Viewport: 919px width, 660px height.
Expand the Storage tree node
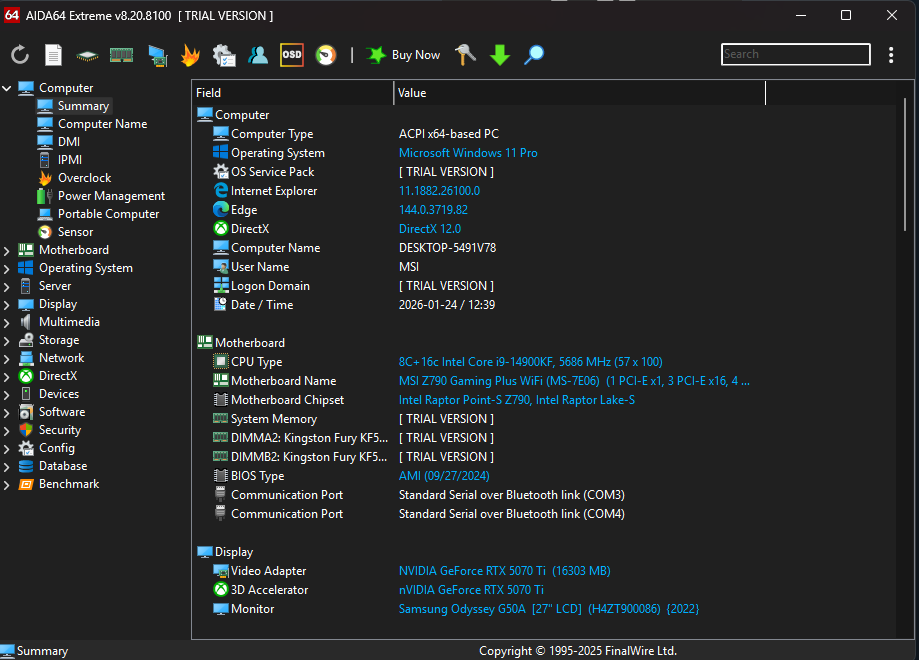[7, 340]
